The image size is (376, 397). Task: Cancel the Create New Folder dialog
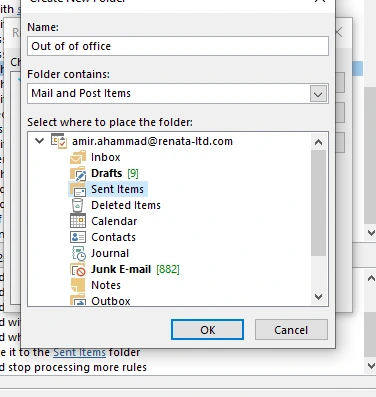tap(291, 330)
